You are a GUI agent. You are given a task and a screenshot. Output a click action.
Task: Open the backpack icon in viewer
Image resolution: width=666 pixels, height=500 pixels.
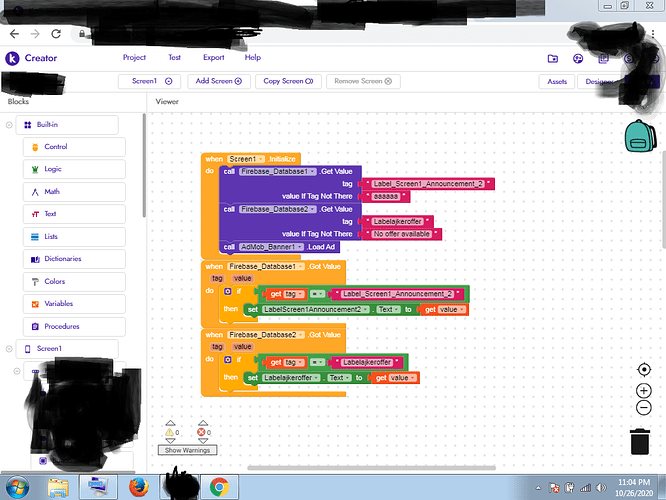[x=640, y=136]
